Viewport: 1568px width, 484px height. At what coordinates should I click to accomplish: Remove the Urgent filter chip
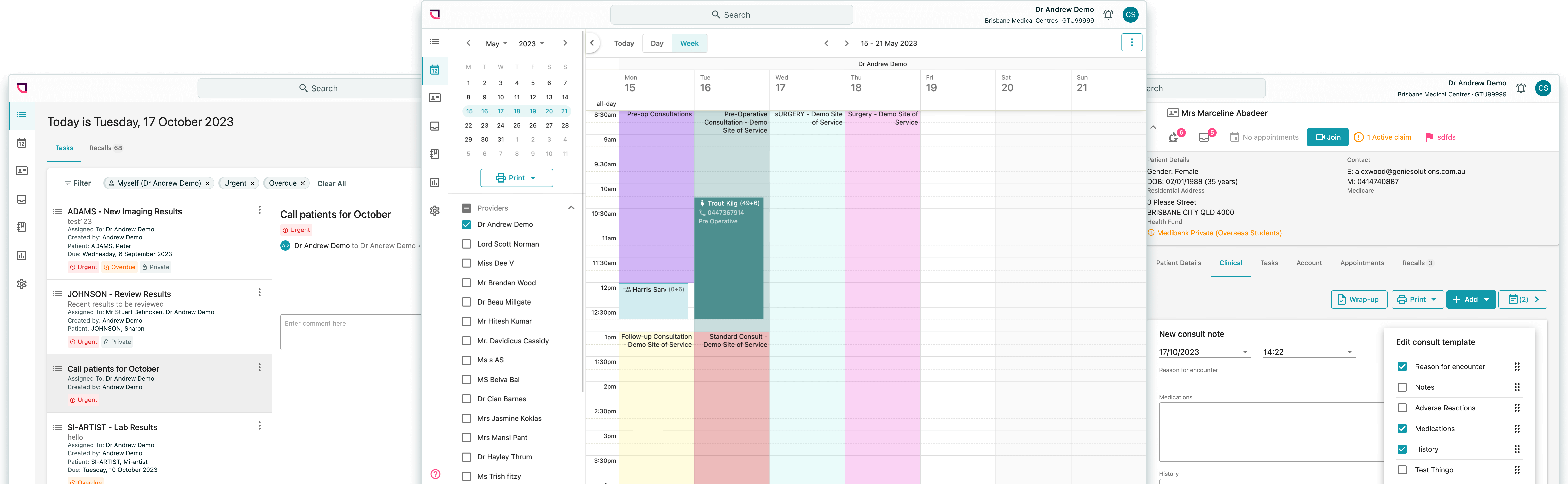click(252, 183)
